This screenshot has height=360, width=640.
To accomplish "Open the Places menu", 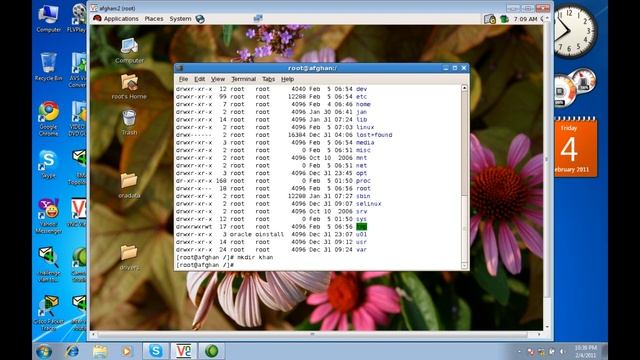I will coord(154,19).
